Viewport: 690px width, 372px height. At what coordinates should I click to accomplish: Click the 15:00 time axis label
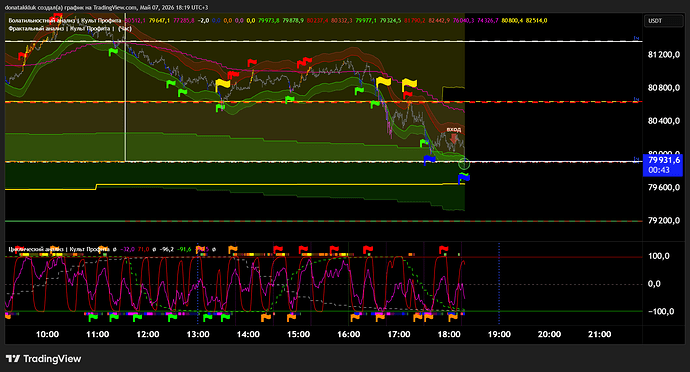pos(298,335)
